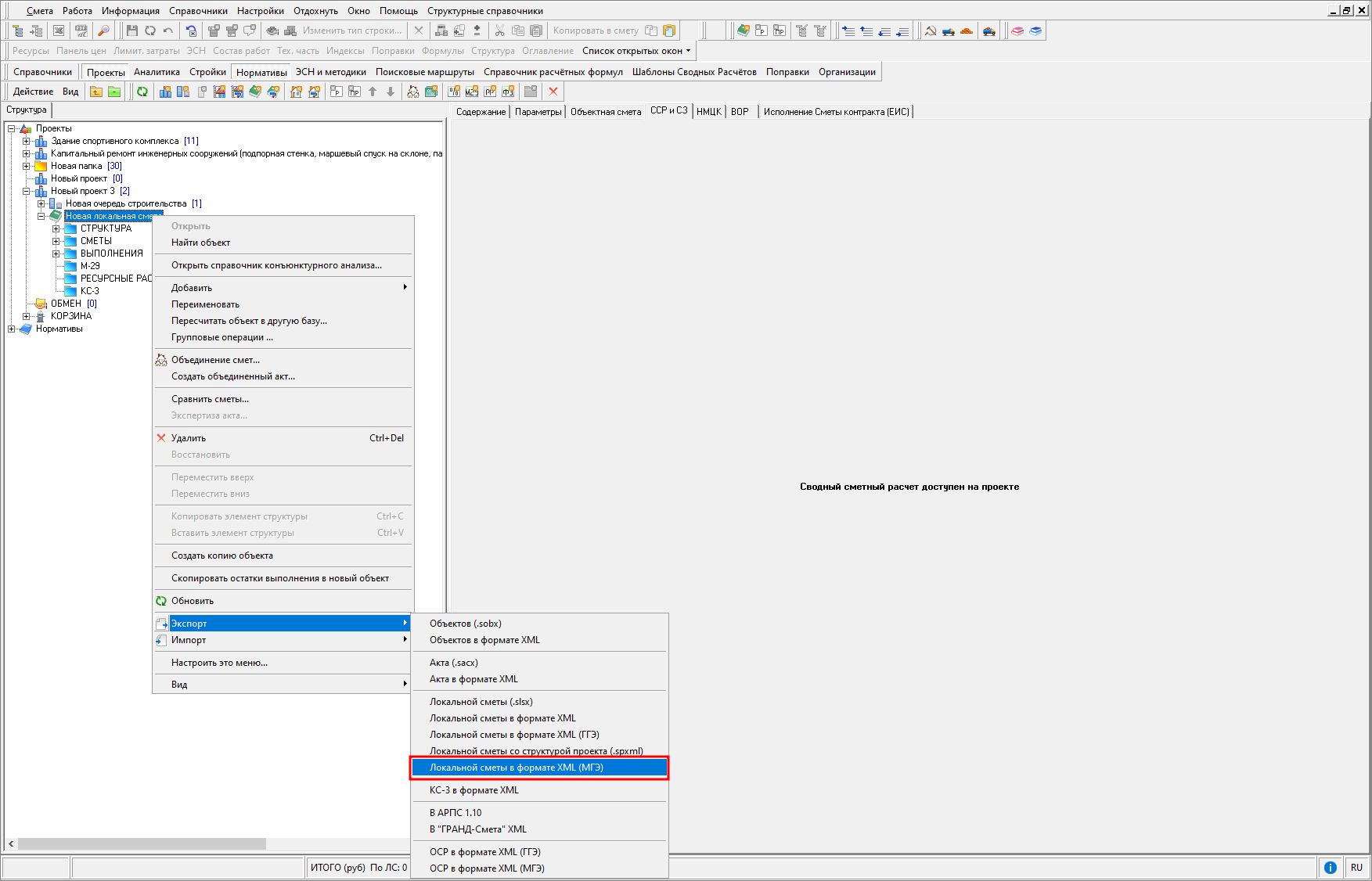Click the orange bricks materials icon
This screenshot has width=1372, height=881.
tap(967, 31)
